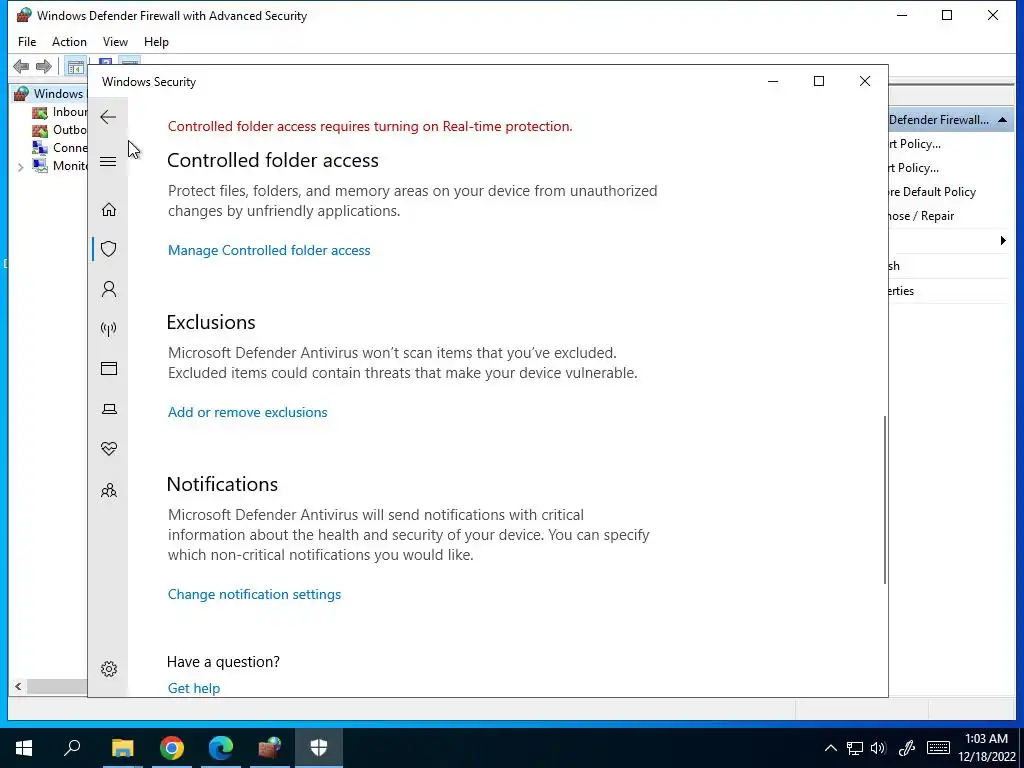Click the Controlled folder access heading
The width and height of the screenshot is (1024, 768).
tap(273, 160)
